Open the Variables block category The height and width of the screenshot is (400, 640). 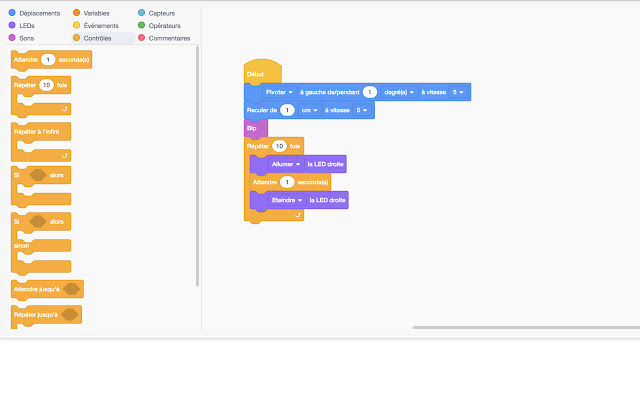coord(91,13)
